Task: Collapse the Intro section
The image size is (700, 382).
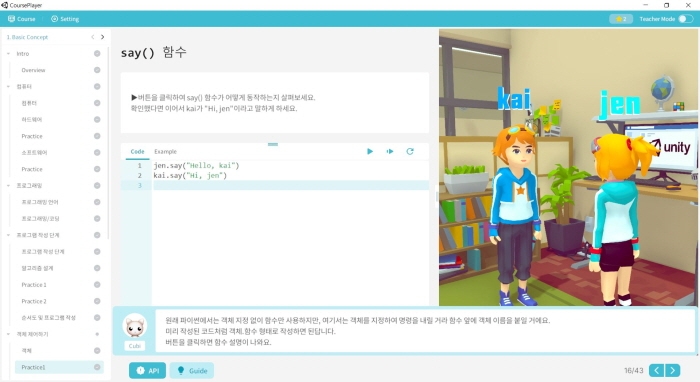Action: click(8, 54)
